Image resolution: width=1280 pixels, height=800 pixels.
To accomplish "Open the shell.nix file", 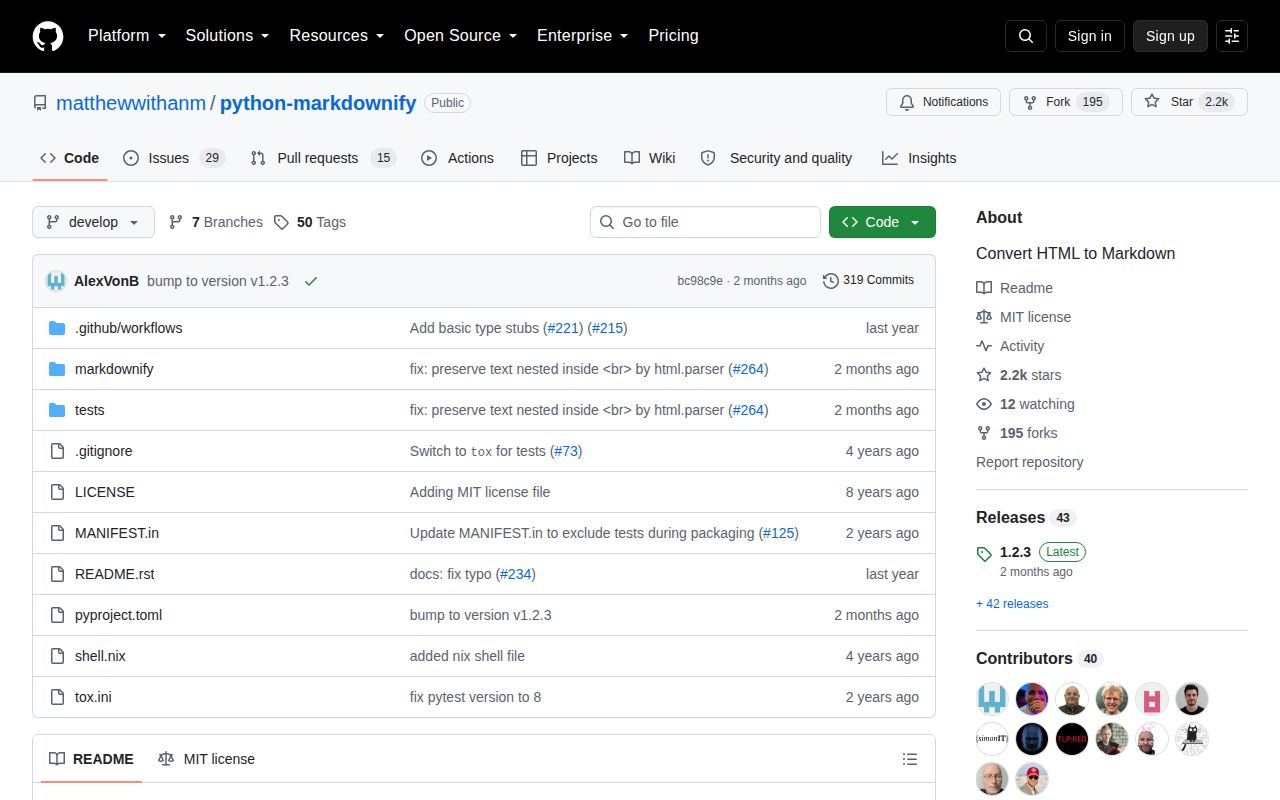I will tap(100, 656).
